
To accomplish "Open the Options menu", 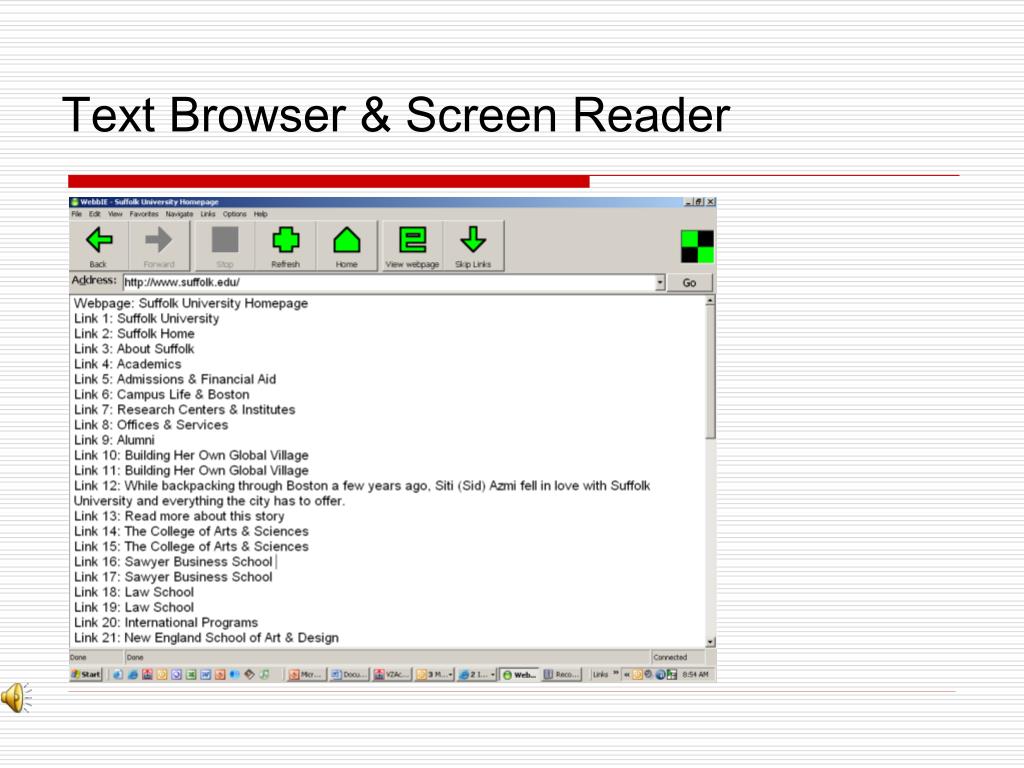I will pyautogui.click(x=234, y=214).
